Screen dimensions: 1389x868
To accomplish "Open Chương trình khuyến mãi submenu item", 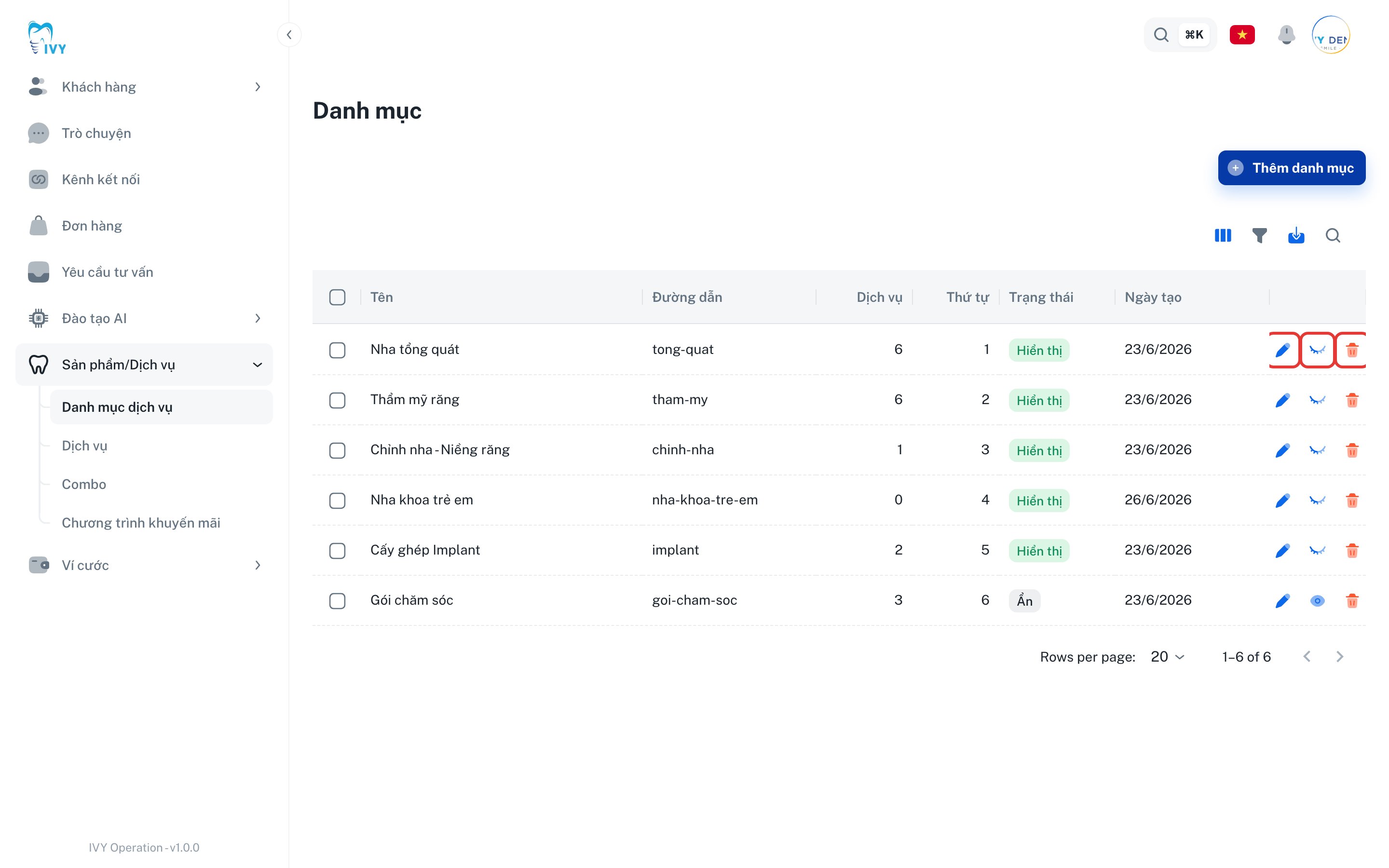I will pyautogui.click(x=161, y=523).
